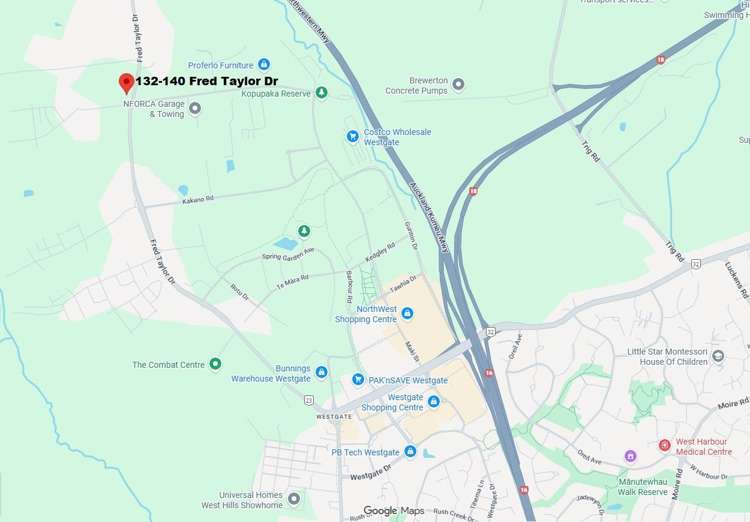Screen dimensions: 750x522
Task: Select the Universal Homes West Hills Showhome marker
Action: (x=294, y=499)
